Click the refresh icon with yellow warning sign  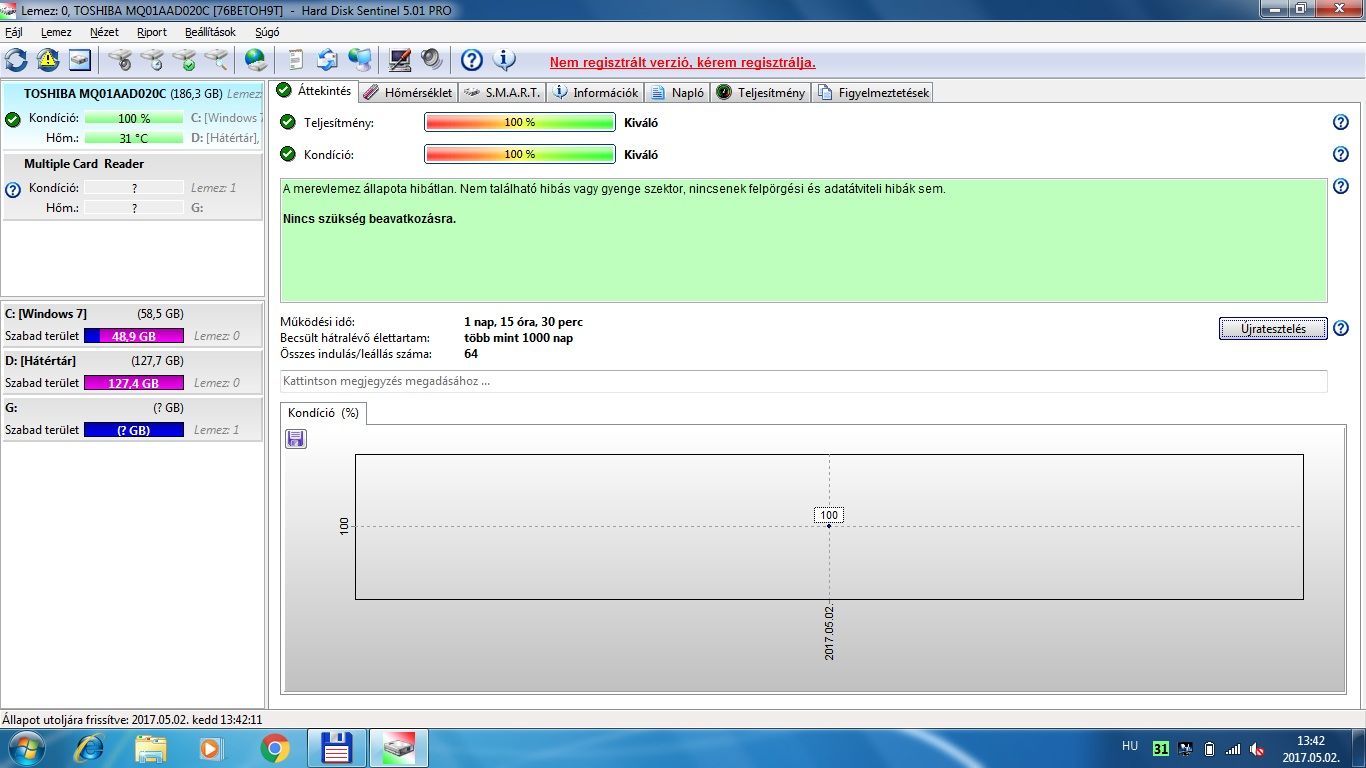pos(47,60)
